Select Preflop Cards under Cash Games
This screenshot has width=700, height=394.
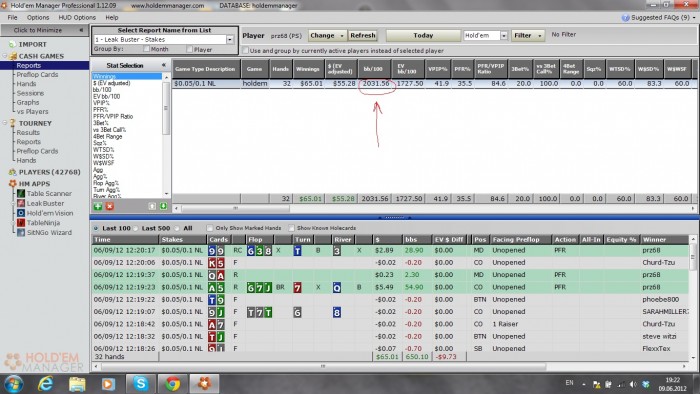pyautogui.click(x=37, y=75)
